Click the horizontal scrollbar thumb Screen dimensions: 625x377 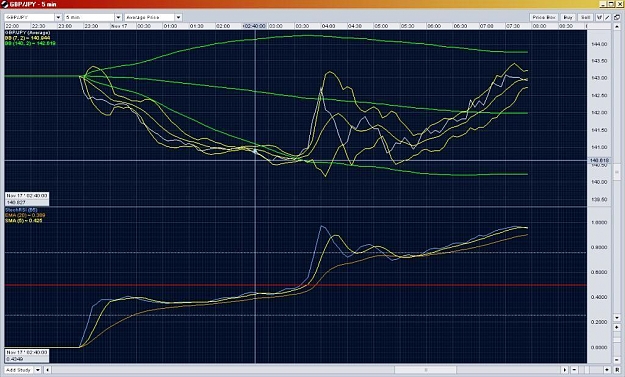(x=426, y=370)
